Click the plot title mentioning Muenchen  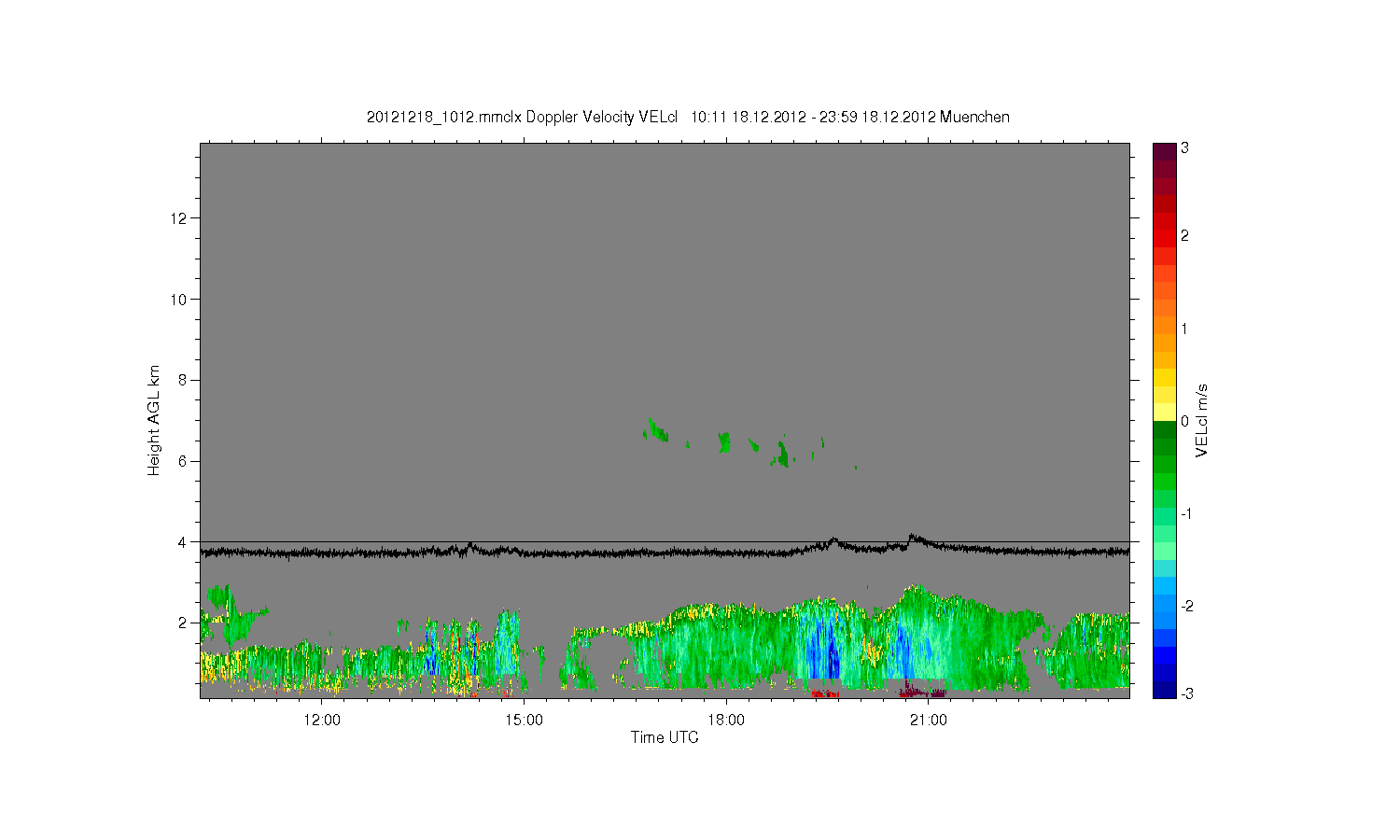[x=688, y=117]
